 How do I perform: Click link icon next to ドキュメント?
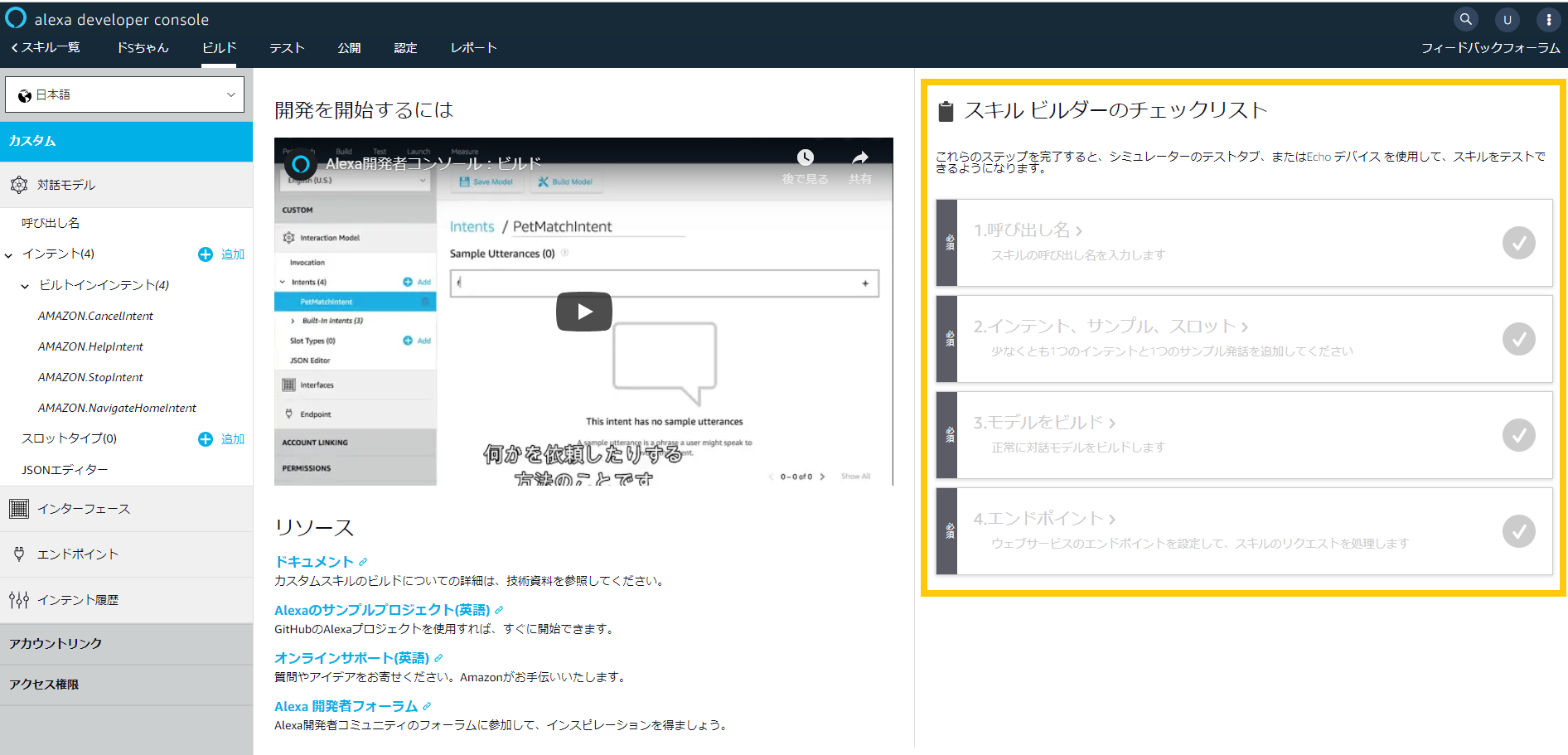click(363, 562)
